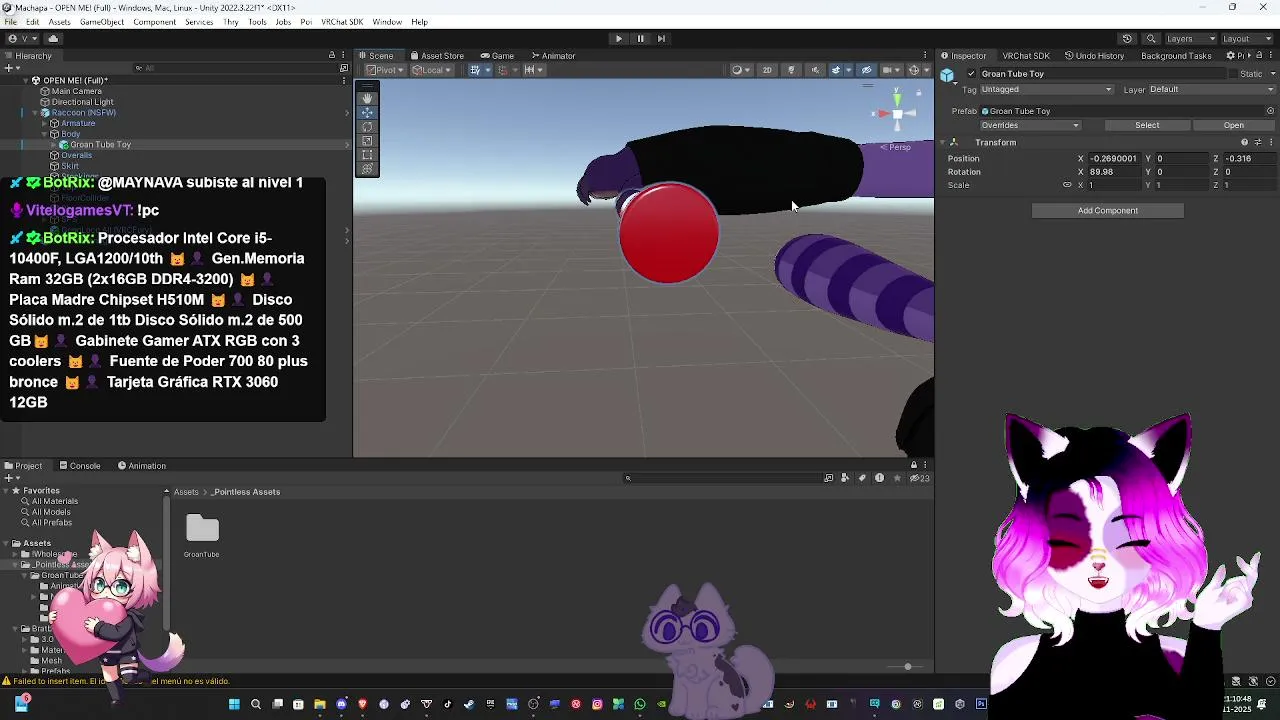The width and height of the screenshot is (1280, 720).
Task: Select the Rotate tool
Action: (x=367, y=126)
